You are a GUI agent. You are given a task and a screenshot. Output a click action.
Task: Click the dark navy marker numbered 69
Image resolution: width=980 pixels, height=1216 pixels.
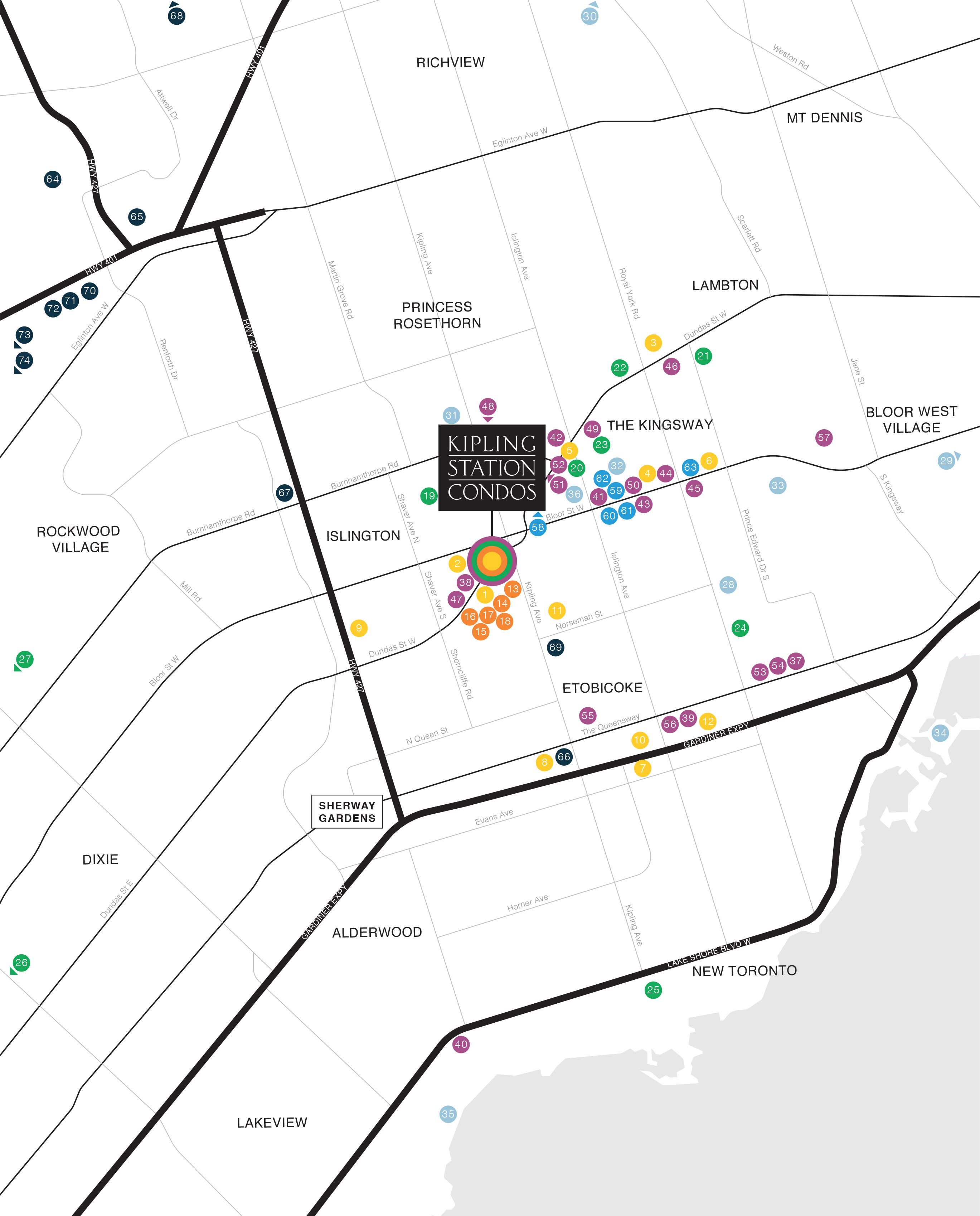[556, 647]
